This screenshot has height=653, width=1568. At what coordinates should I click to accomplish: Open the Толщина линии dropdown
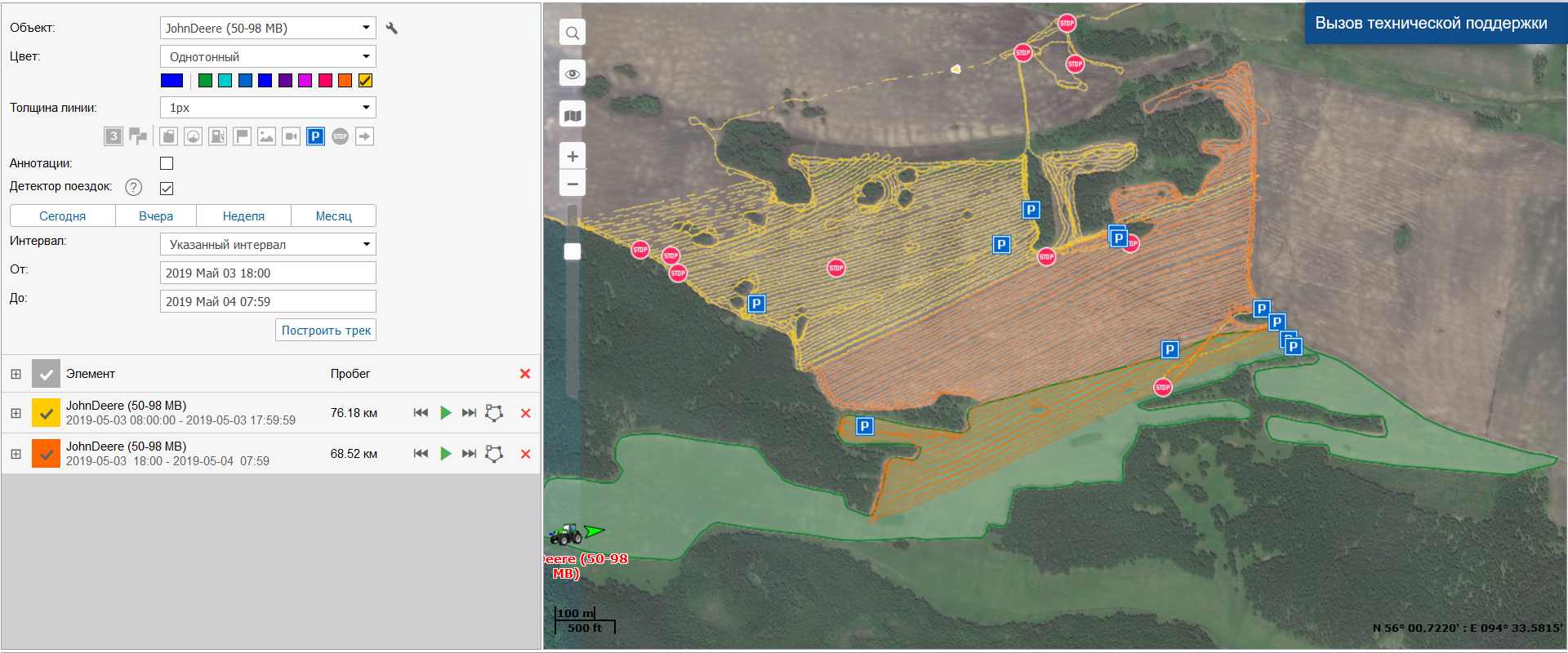267,108
